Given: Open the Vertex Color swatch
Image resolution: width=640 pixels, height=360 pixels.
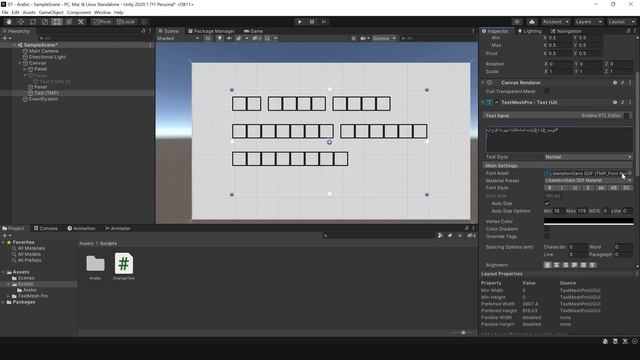Looking at the screenshot, I should click(589, 221).
